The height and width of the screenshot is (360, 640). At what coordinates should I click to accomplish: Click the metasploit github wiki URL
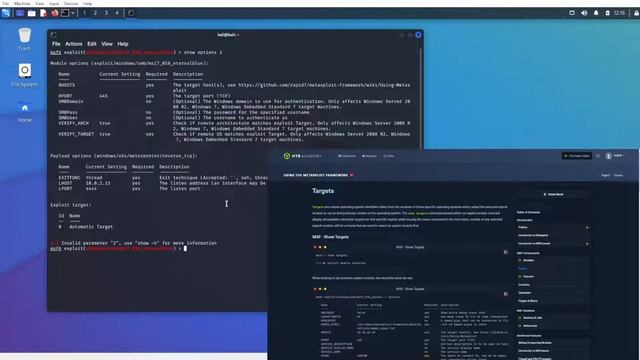pyautogui.click(x=324, y=85)
